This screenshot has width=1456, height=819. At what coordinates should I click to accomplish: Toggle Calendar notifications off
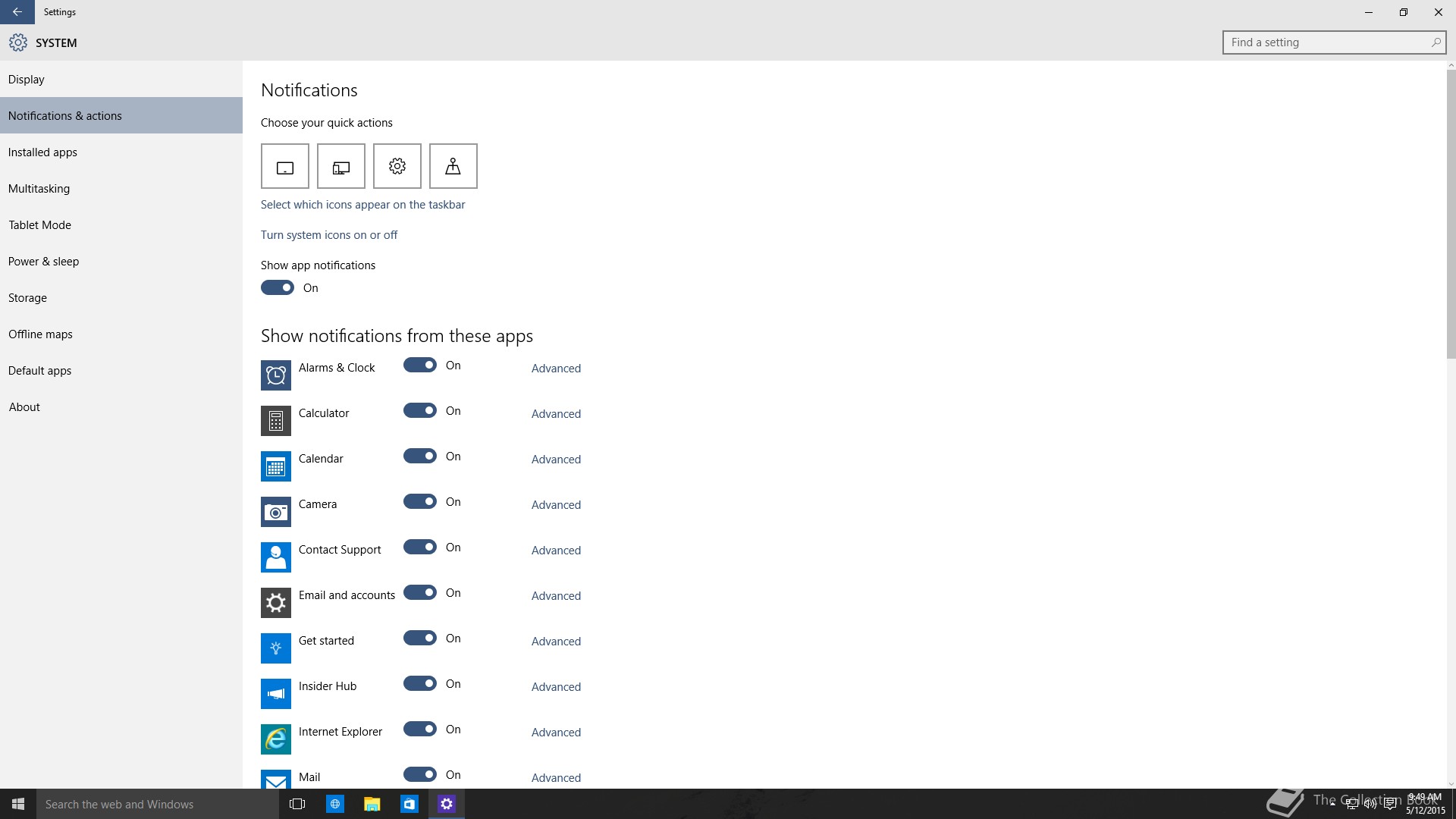click(x=420, y=456)
